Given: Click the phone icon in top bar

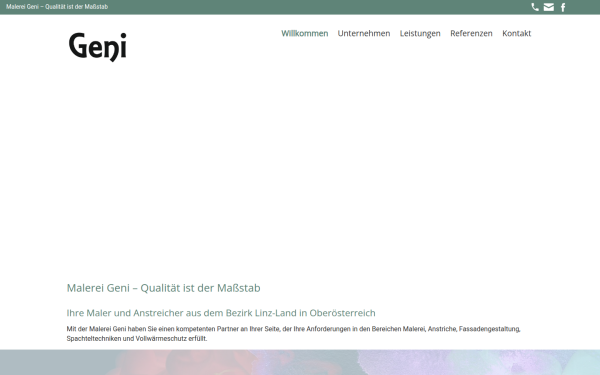Looking at the screenshot, I should pyautogui.click(x=535, y=7).
